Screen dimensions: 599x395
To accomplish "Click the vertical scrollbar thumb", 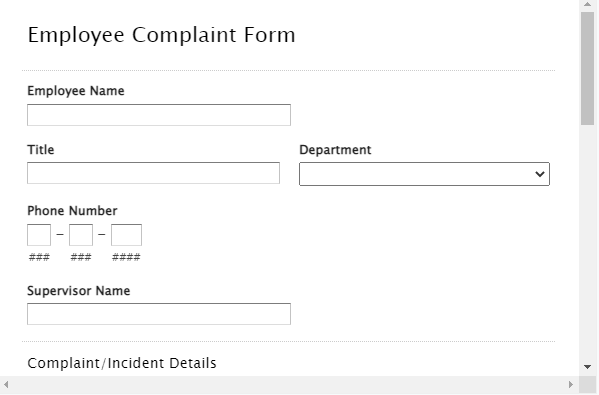I will (x=588, y=68).
